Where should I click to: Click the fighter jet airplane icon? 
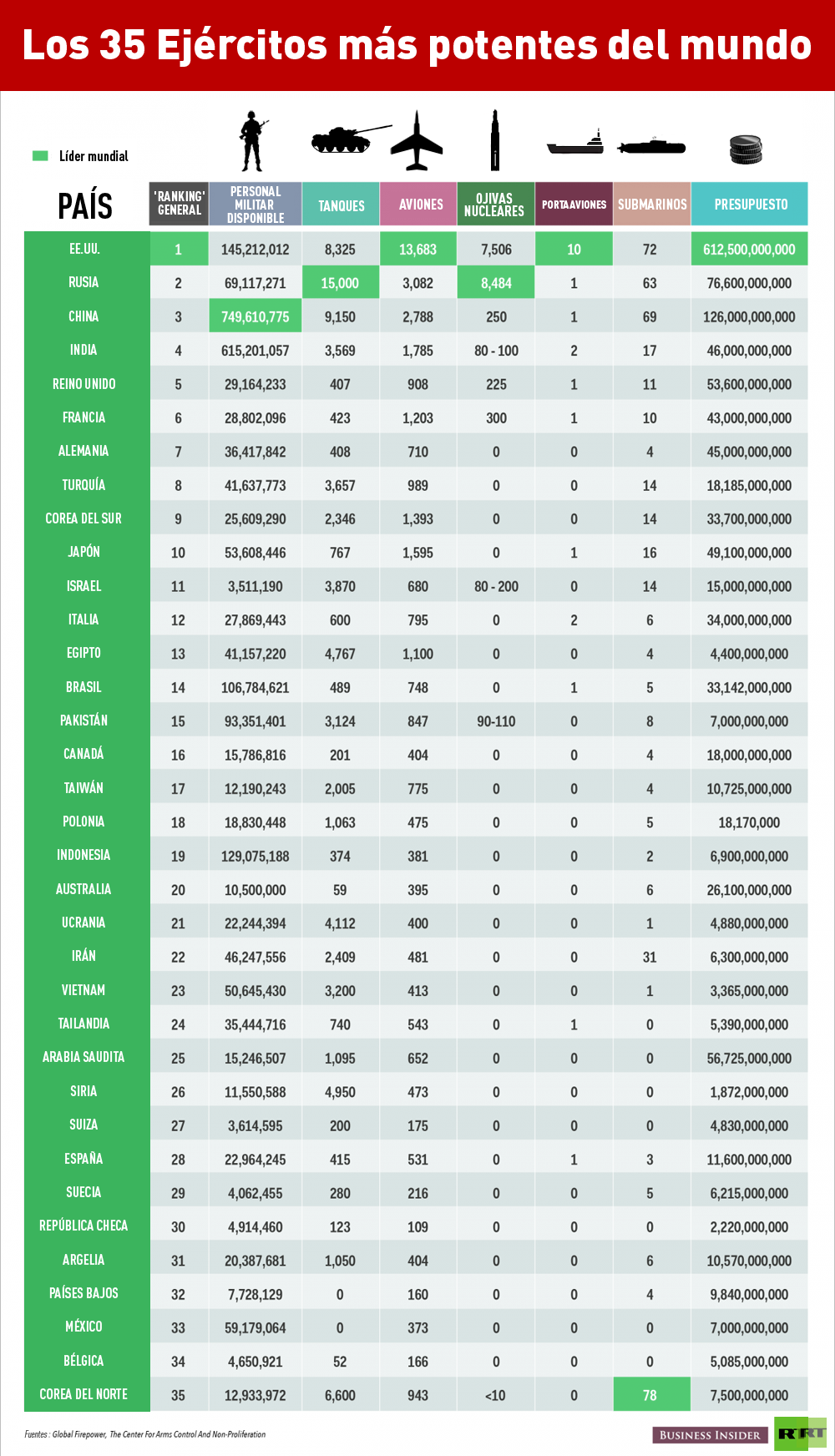pos(417,141)
